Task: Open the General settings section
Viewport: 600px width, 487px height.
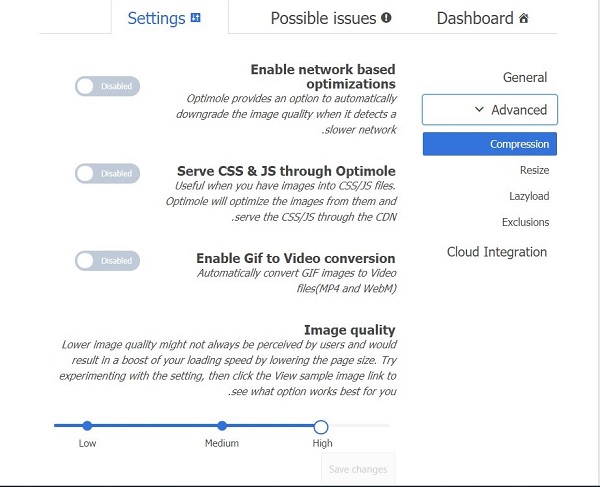Action: pos(525,77)
